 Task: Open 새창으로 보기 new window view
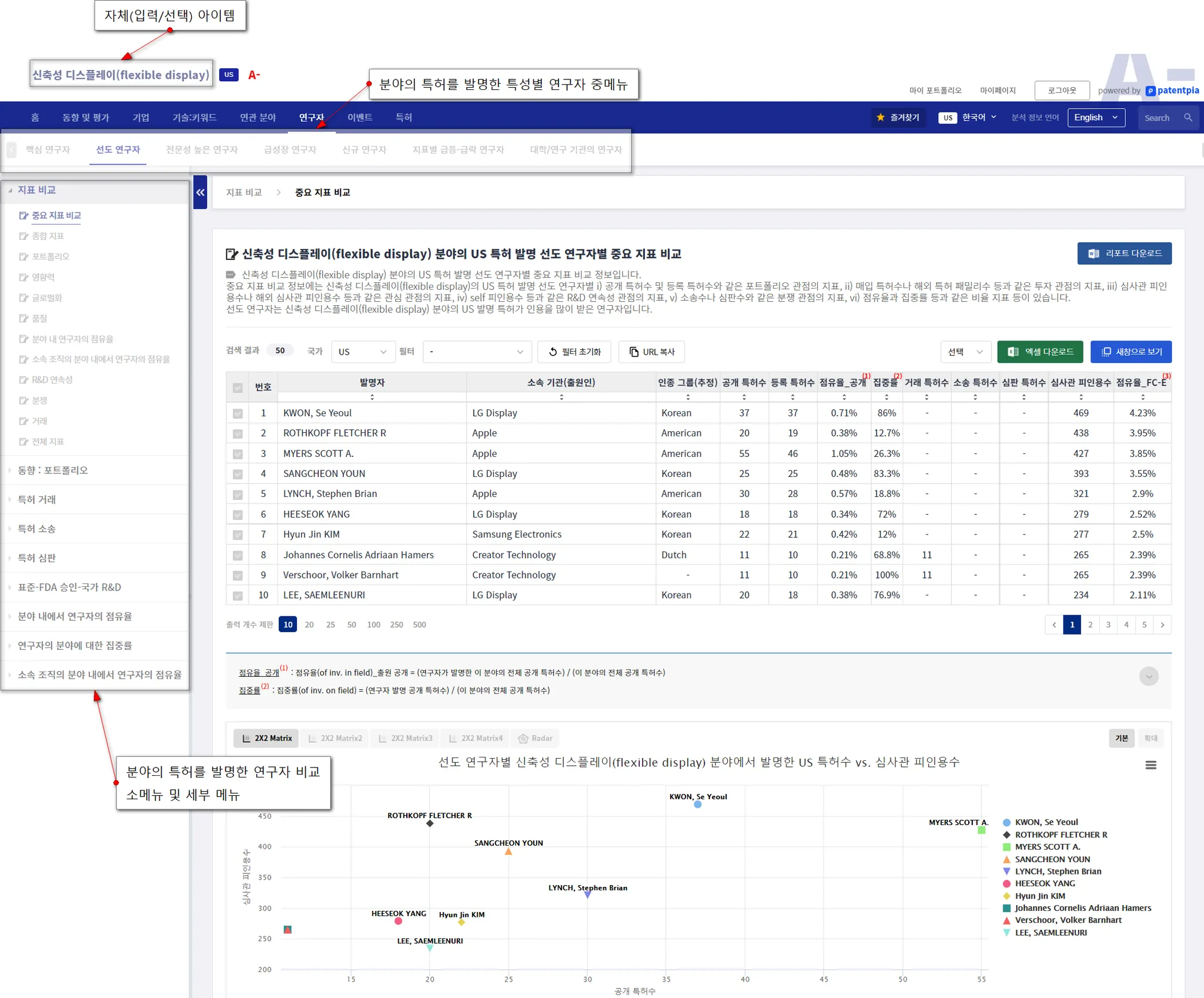click(x=1131, y=352)
